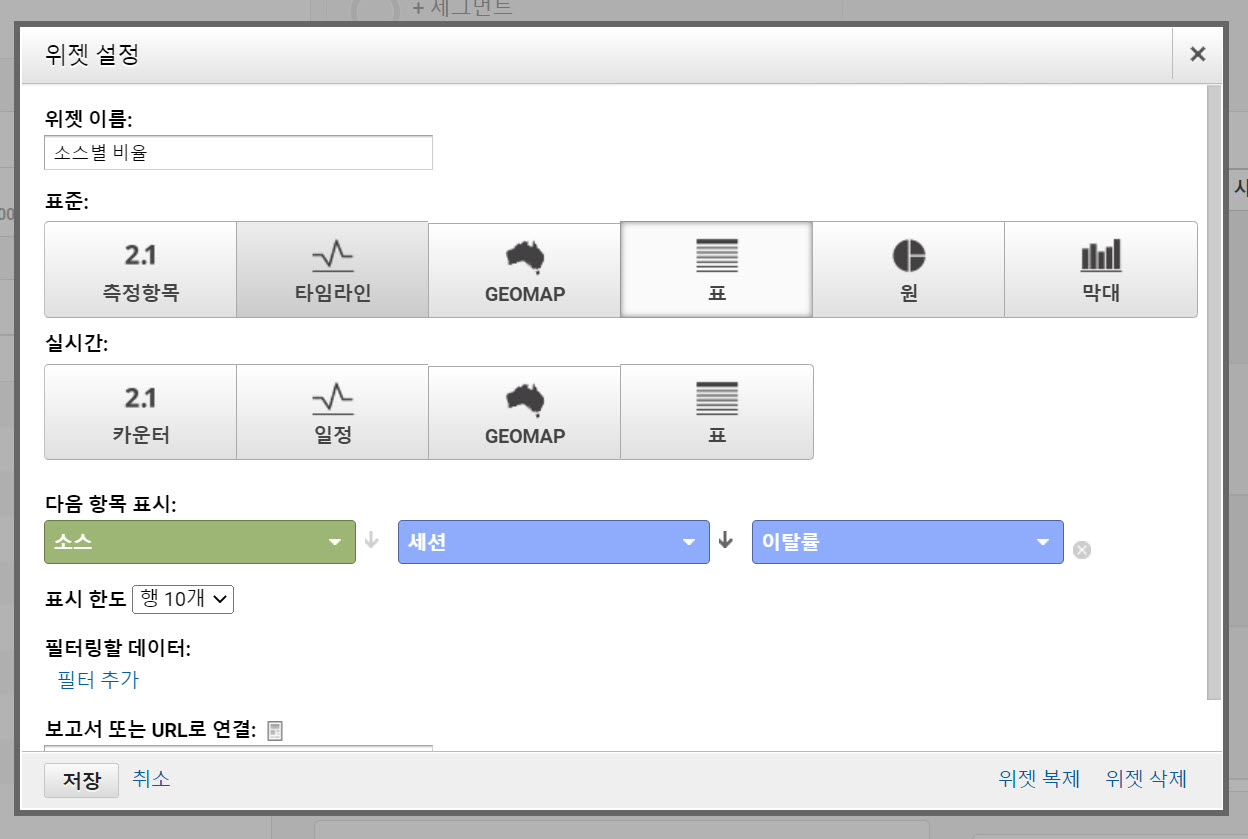
Task: Select standard 측정항목 widget type
Action: click(x=141, y=270)
